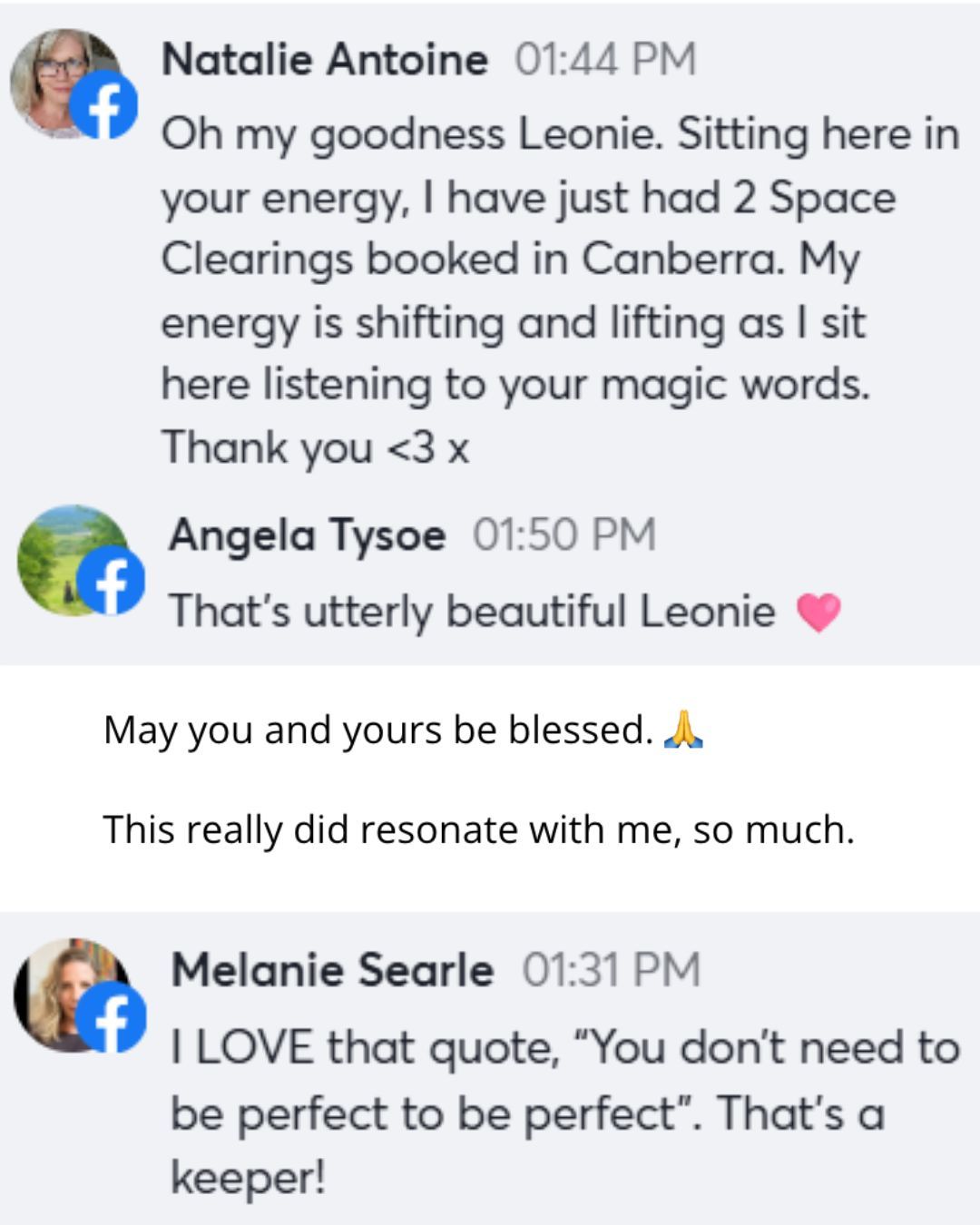980x1225 pixels.
Task: Click "That's utterly beautiful Leonie" comment
Action: [472, 612]
